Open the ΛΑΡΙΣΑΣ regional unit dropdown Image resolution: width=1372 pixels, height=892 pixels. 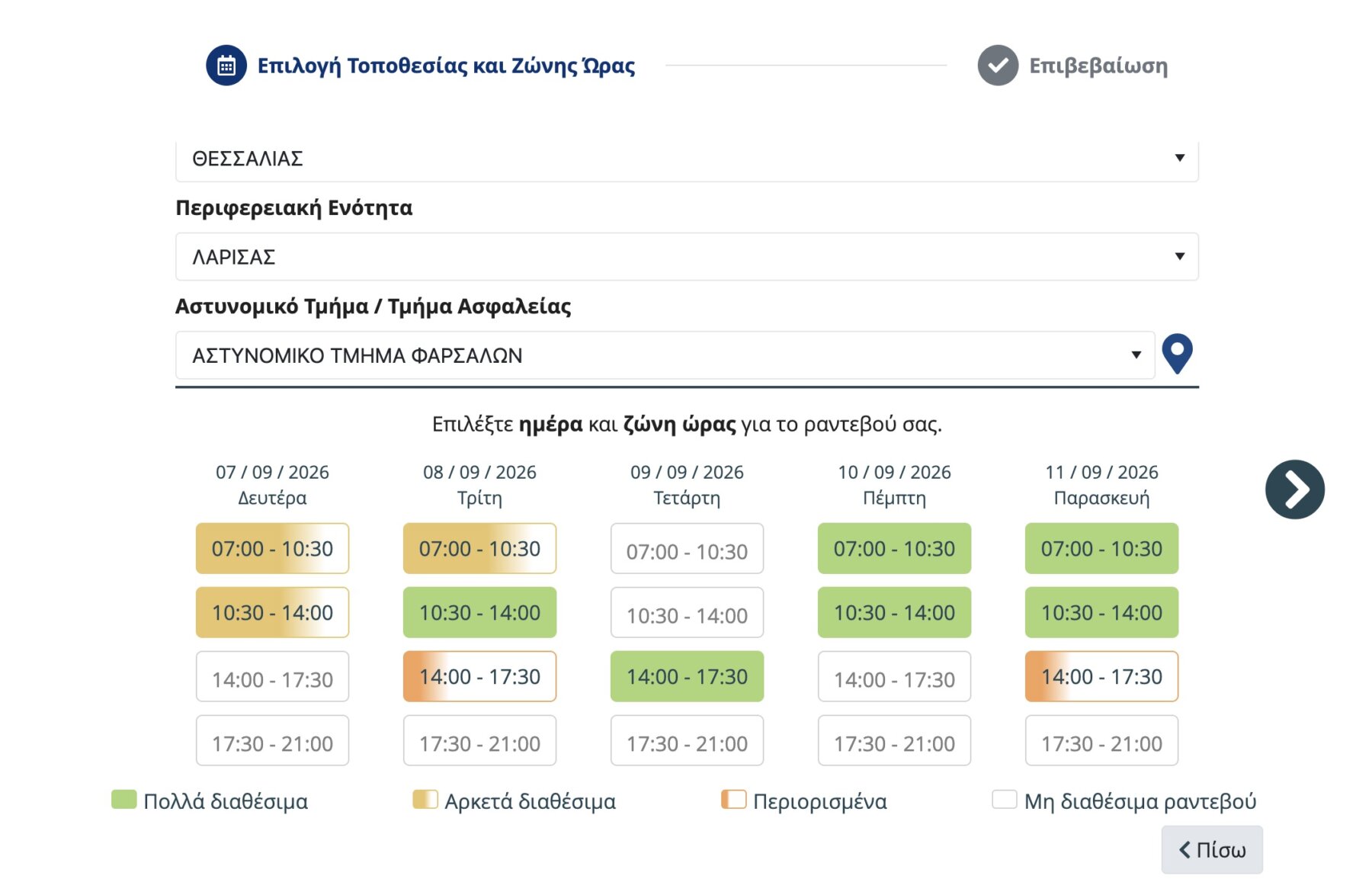687,256
